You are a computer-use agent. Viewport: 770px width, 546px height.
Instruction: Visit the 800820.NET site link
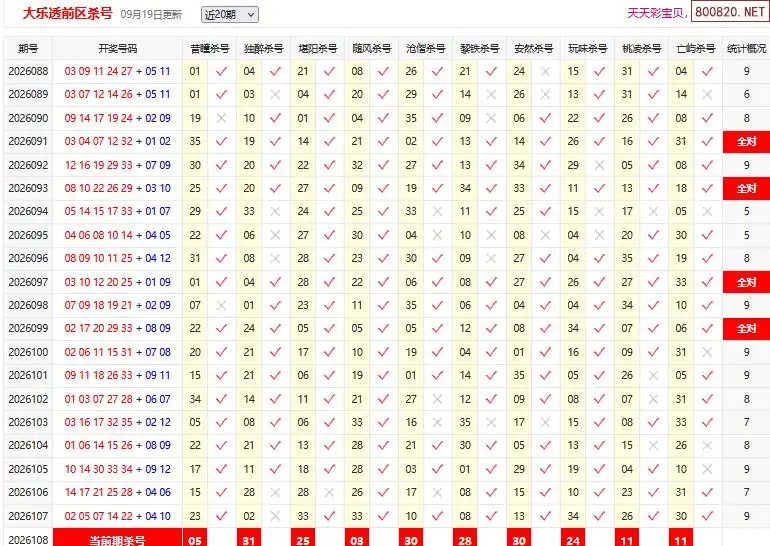click(730, 12)
